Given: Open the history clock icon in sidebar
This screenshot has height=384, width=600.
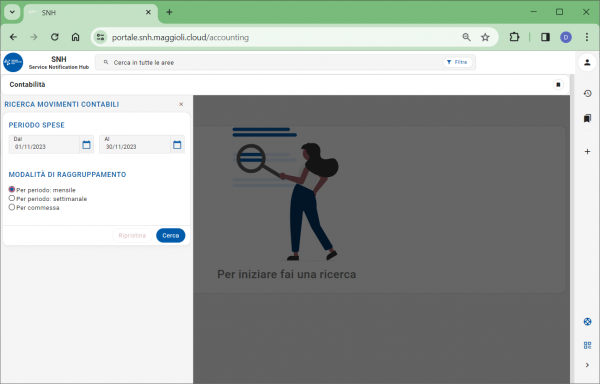Looking at the screenshot, I should pos(587,93).
